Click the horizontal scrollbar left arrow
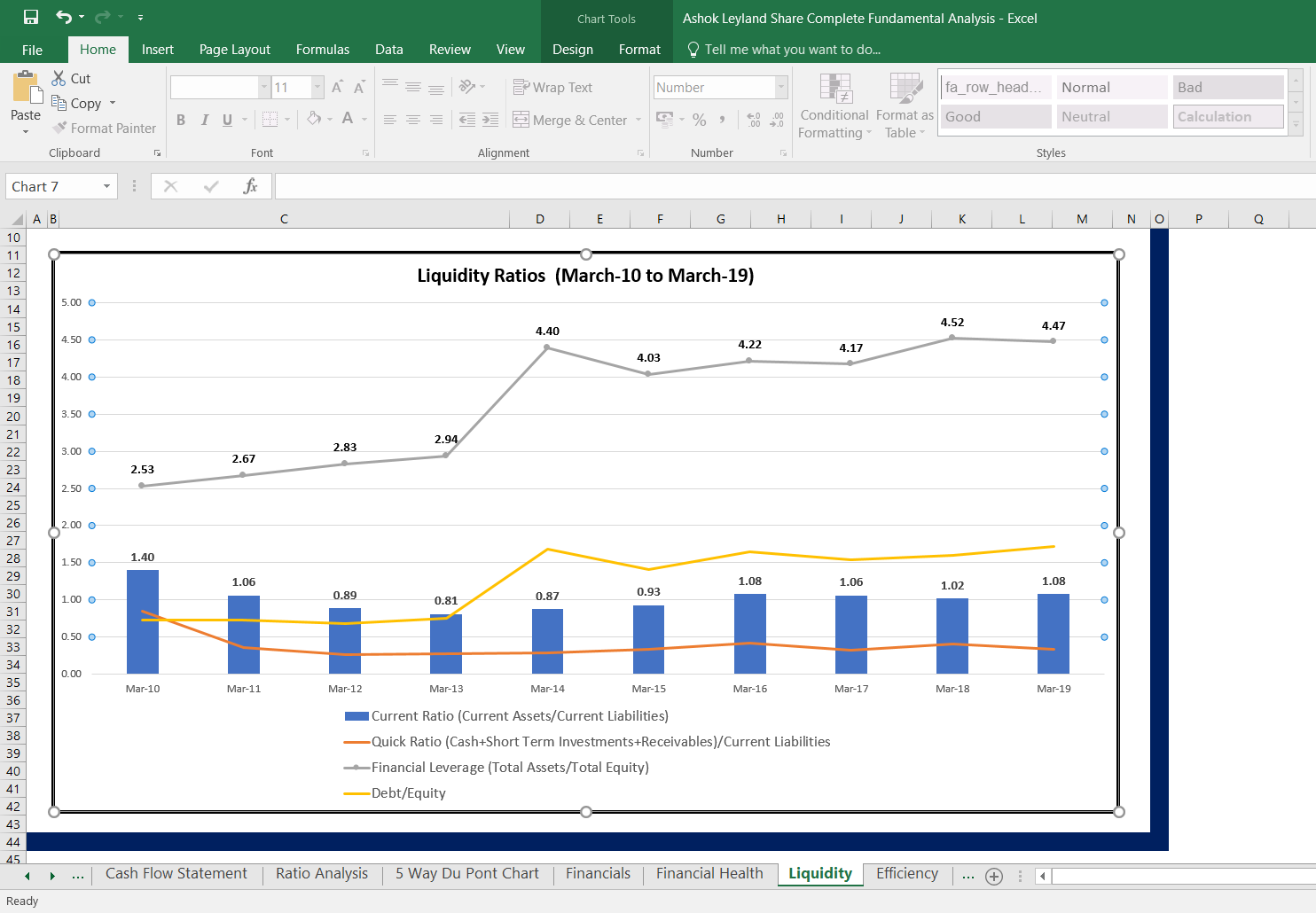The width and height of the screenshot is (1316, 913). coord(1043,877)
